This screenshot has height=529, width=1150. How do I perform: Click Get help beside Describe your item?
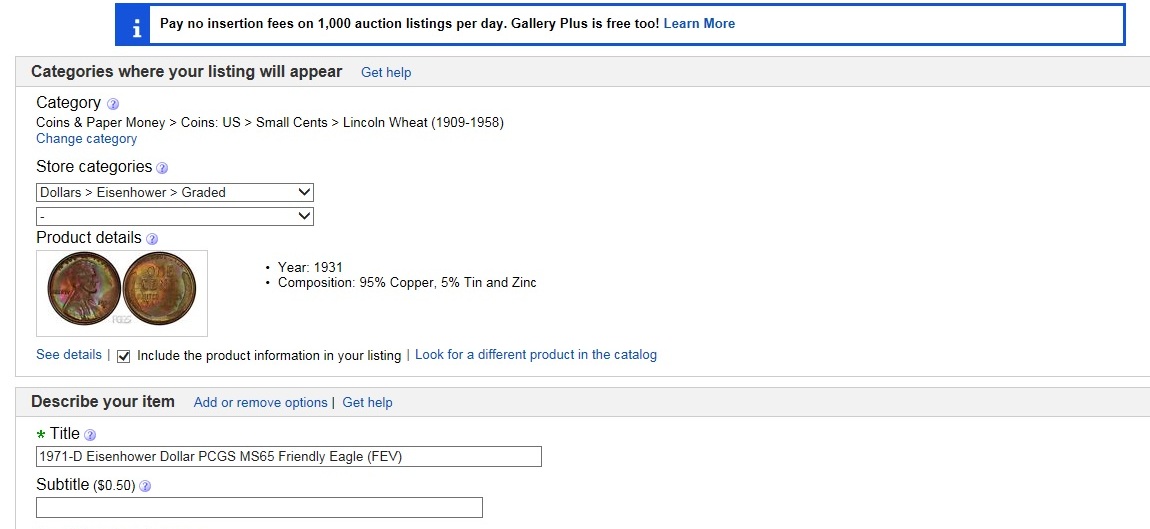click(x=367, y=402)
